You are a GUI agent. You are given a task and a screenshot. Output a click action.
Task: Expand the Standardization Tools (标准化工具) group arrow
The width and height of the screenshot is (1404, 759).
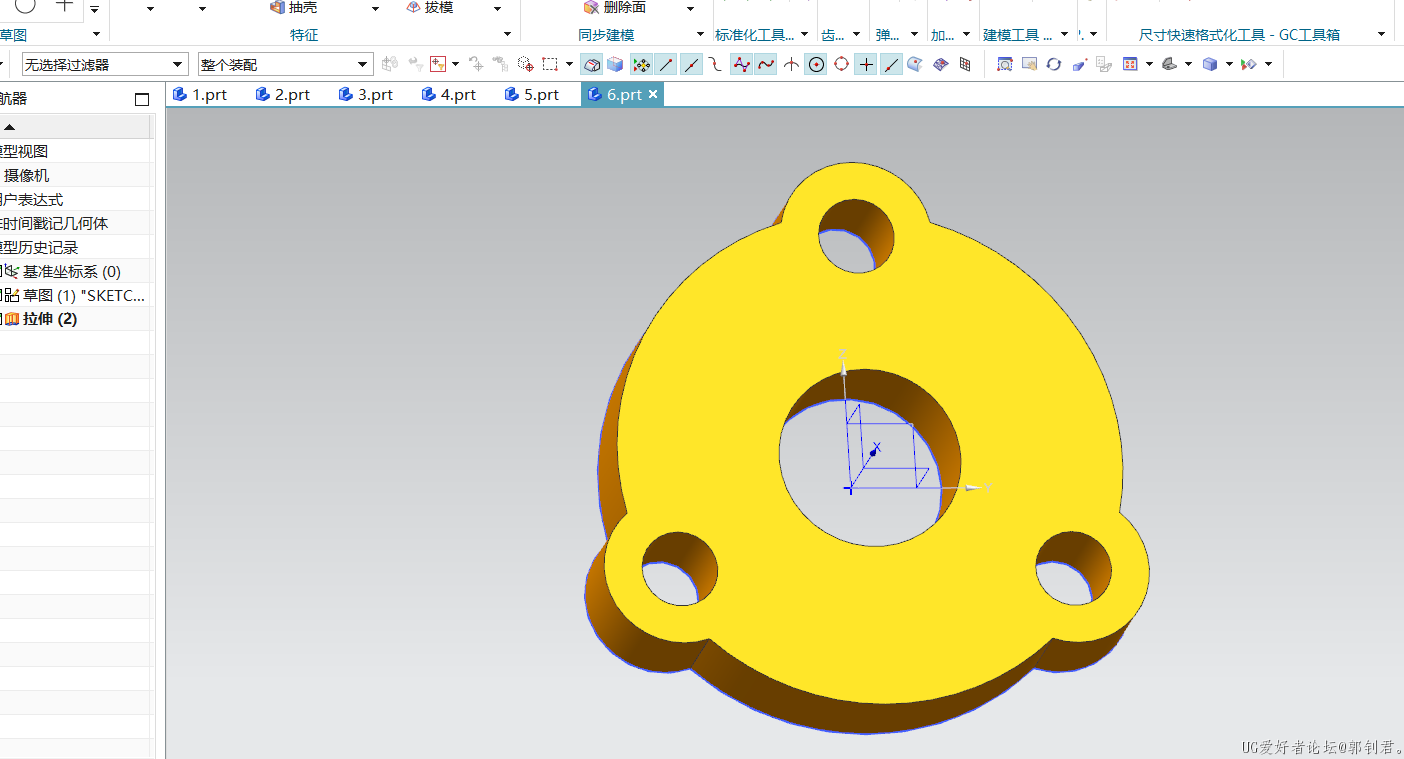click(x=804, y=35)
